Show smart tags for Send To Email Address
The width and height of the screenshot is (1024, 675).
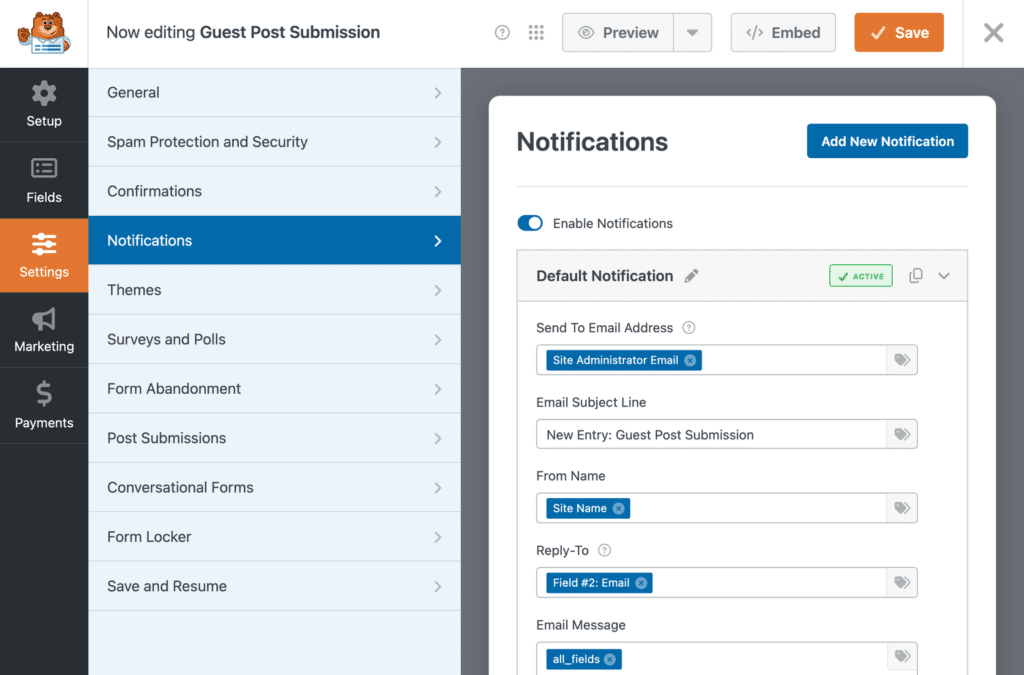tap(902, 360)
